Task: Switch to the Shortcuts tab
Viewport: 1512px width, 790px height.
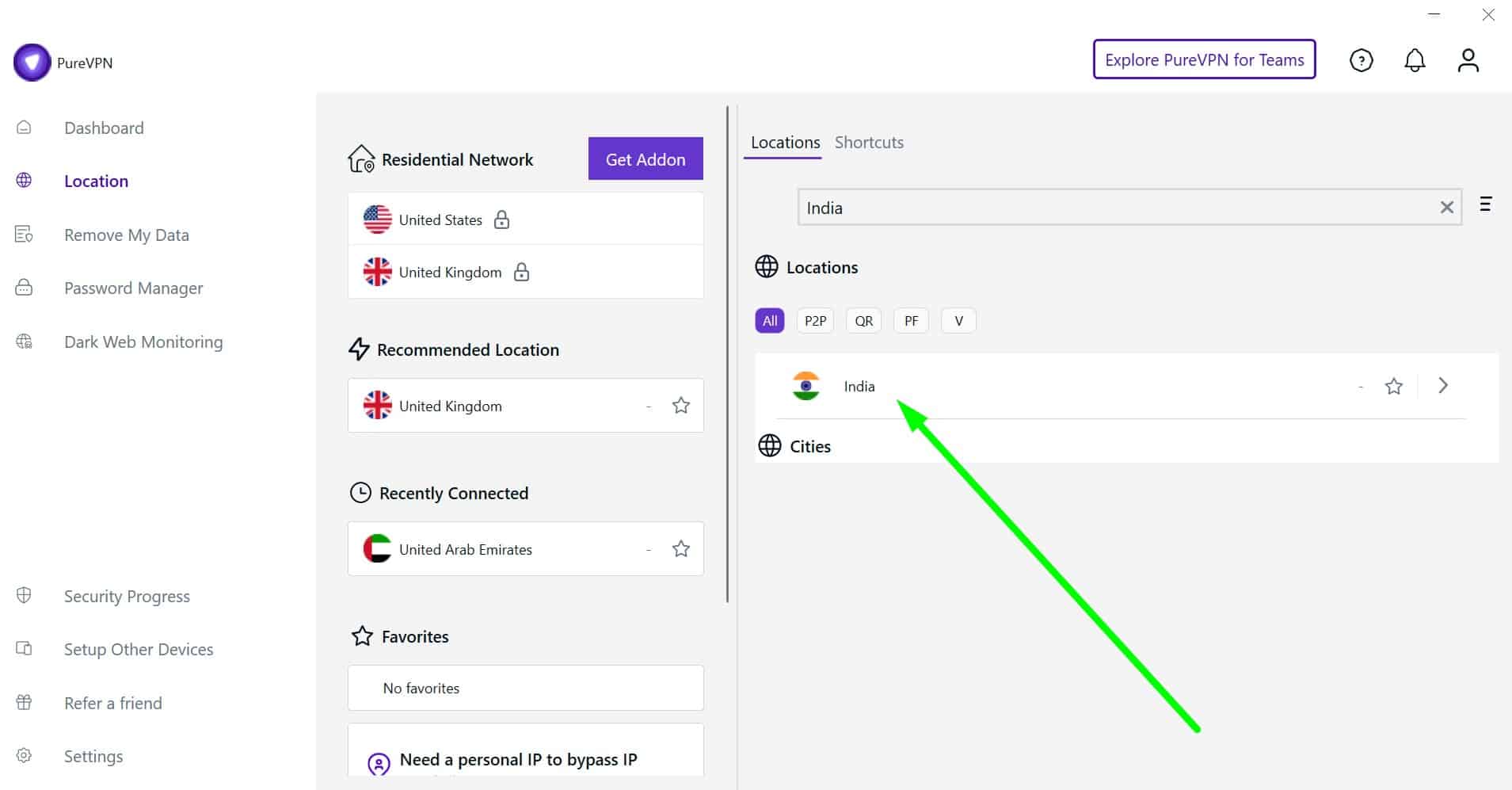Action: (869, 143)
